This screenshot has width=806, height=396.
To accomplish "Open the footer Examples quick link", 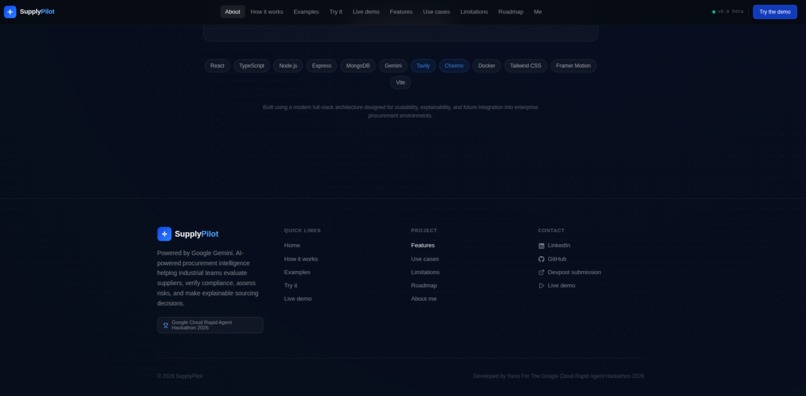I will point(297,273).
